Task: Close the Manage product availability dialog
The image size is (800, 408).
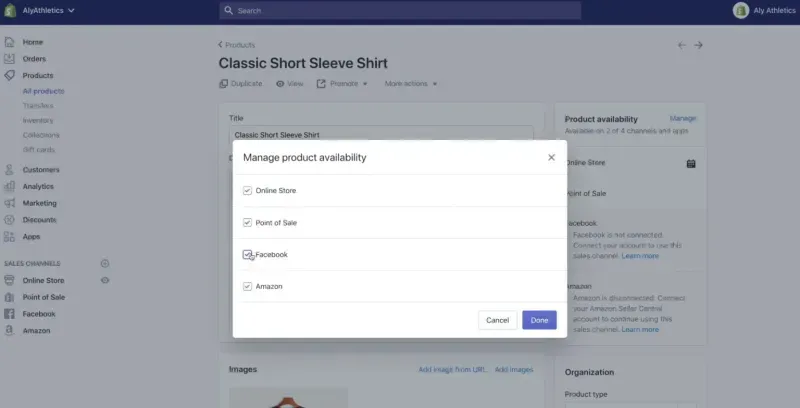Action: (x=551, y=158)
